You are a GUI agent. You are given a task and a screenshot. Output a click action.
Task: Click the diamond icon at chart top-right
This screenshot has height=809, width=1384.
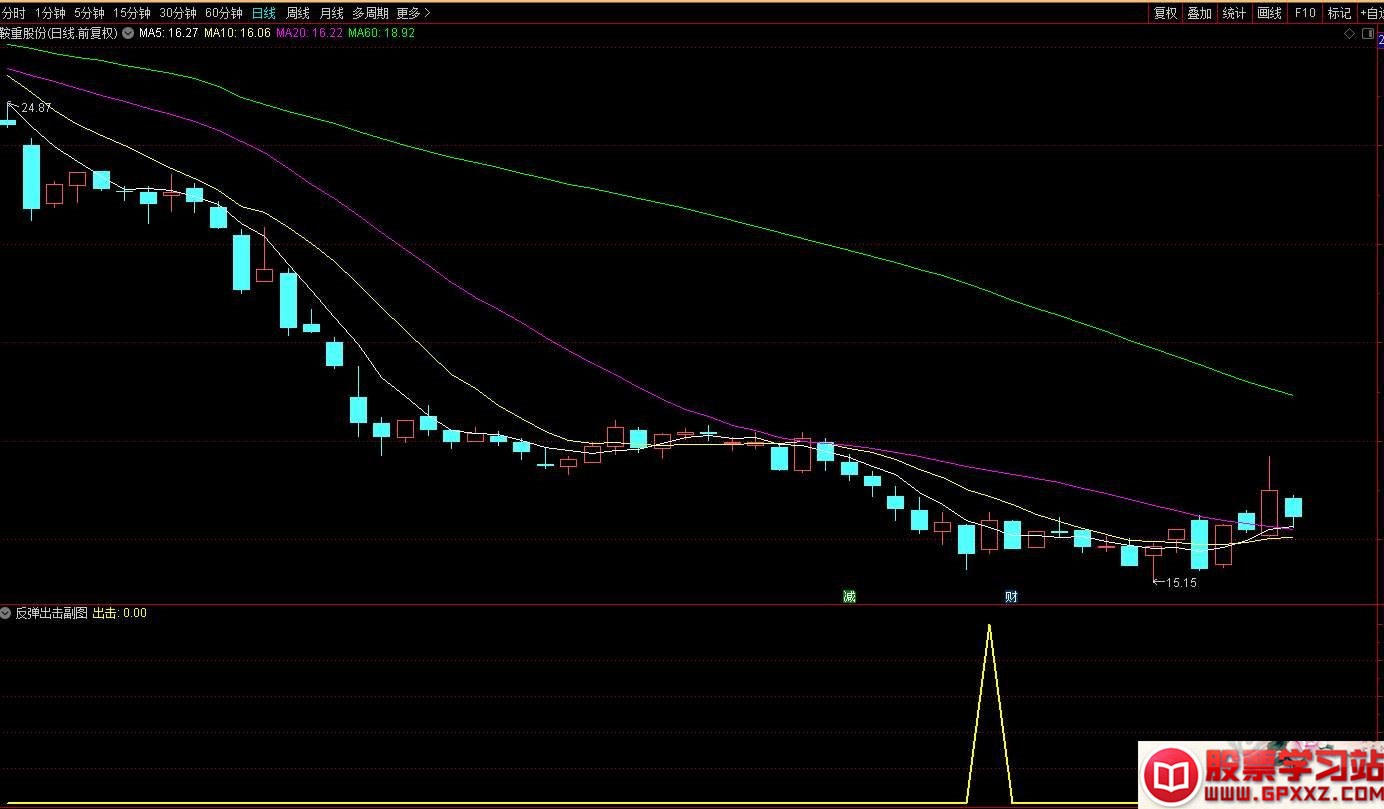1349,34
